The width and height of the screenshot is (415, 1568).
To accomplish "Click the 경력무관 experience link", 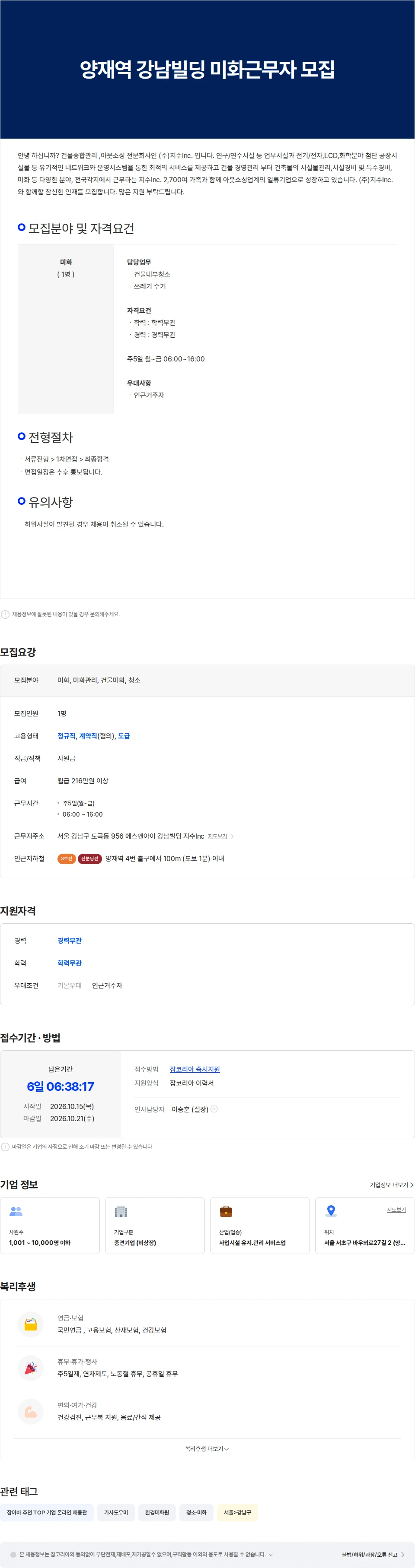I will tap(70, 941).
